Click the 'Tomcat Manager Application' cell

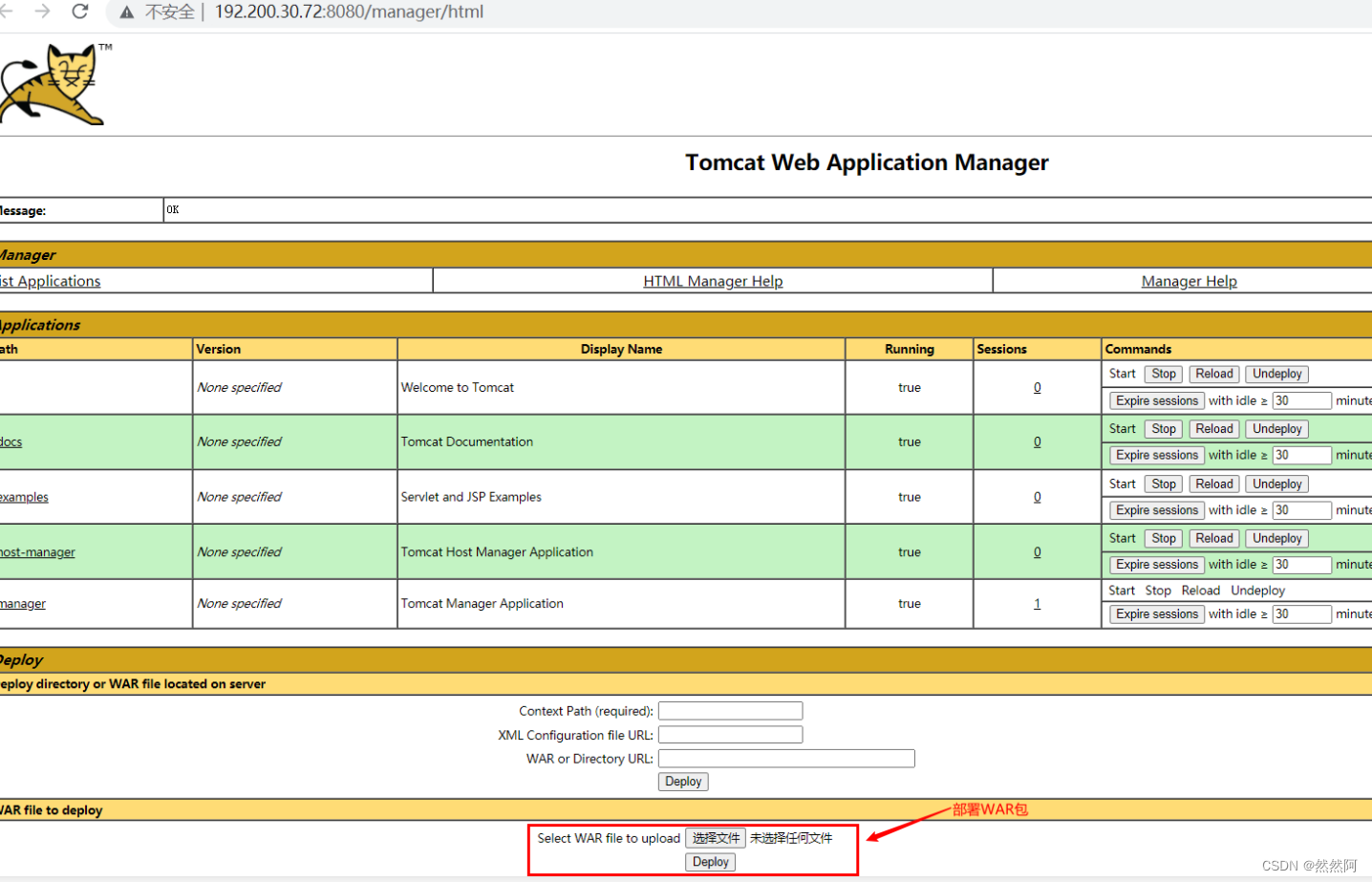click(621, 604)
